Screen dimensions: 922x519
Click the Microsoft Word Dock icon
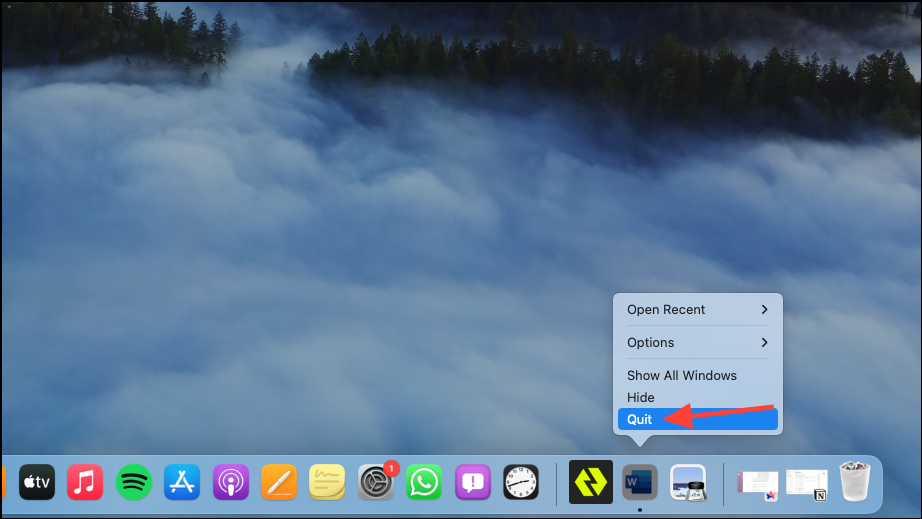[x=640, y=483]
